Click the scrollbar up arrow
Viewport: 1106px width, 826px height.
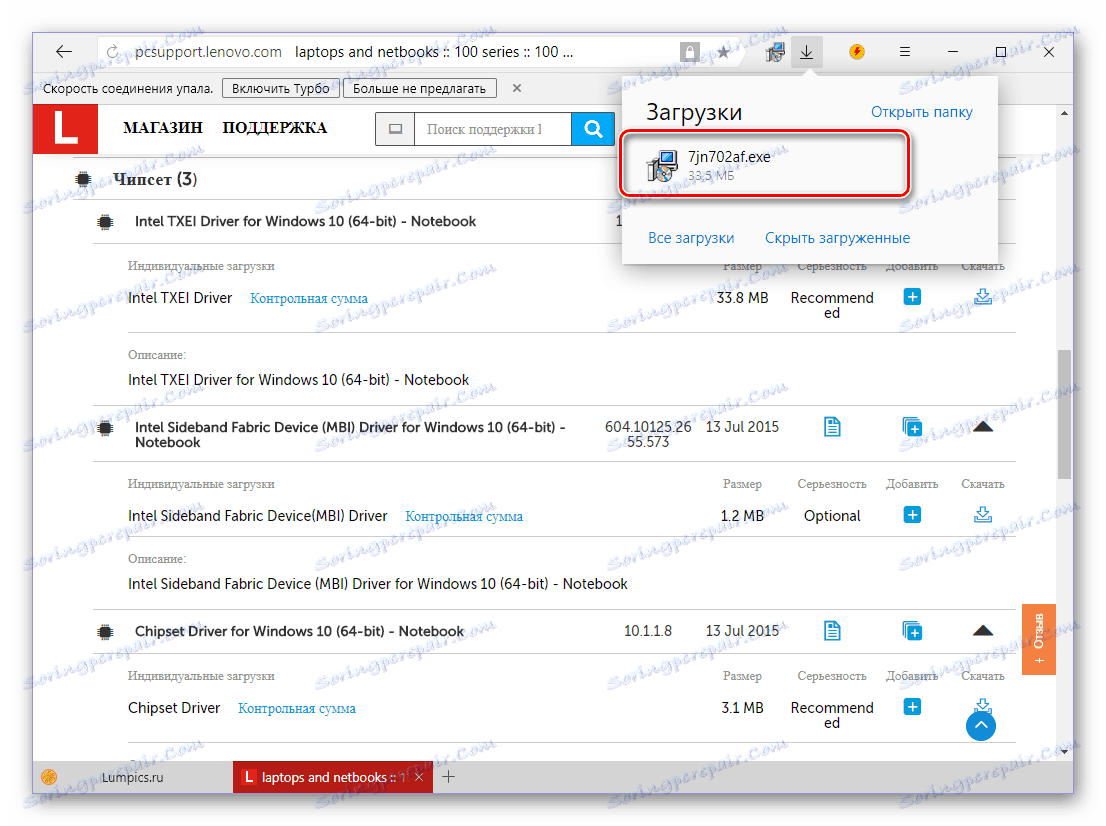tap(1064, 113)
